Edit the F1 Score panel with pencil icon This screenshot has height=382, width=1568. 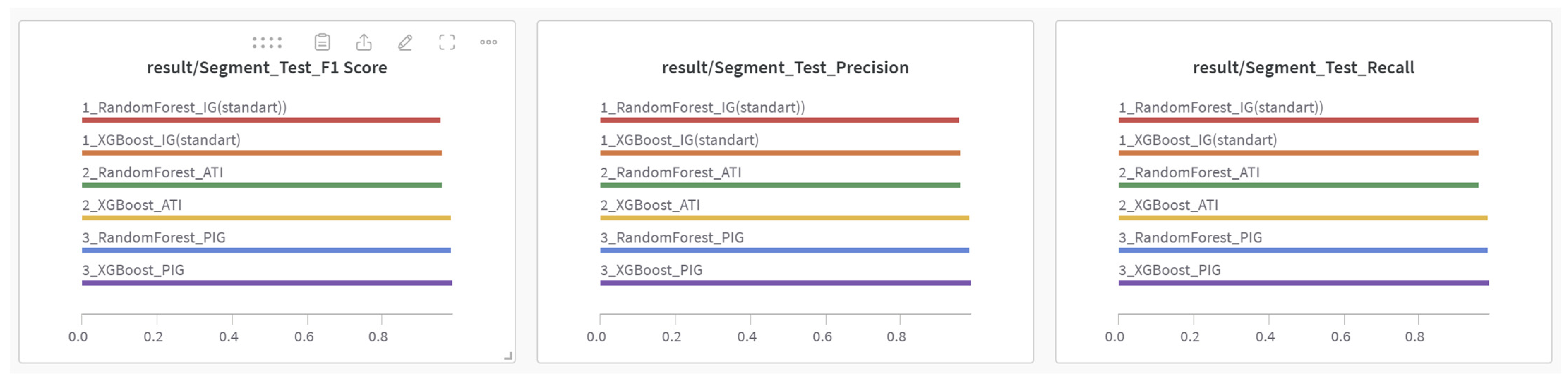coord(405,42)
